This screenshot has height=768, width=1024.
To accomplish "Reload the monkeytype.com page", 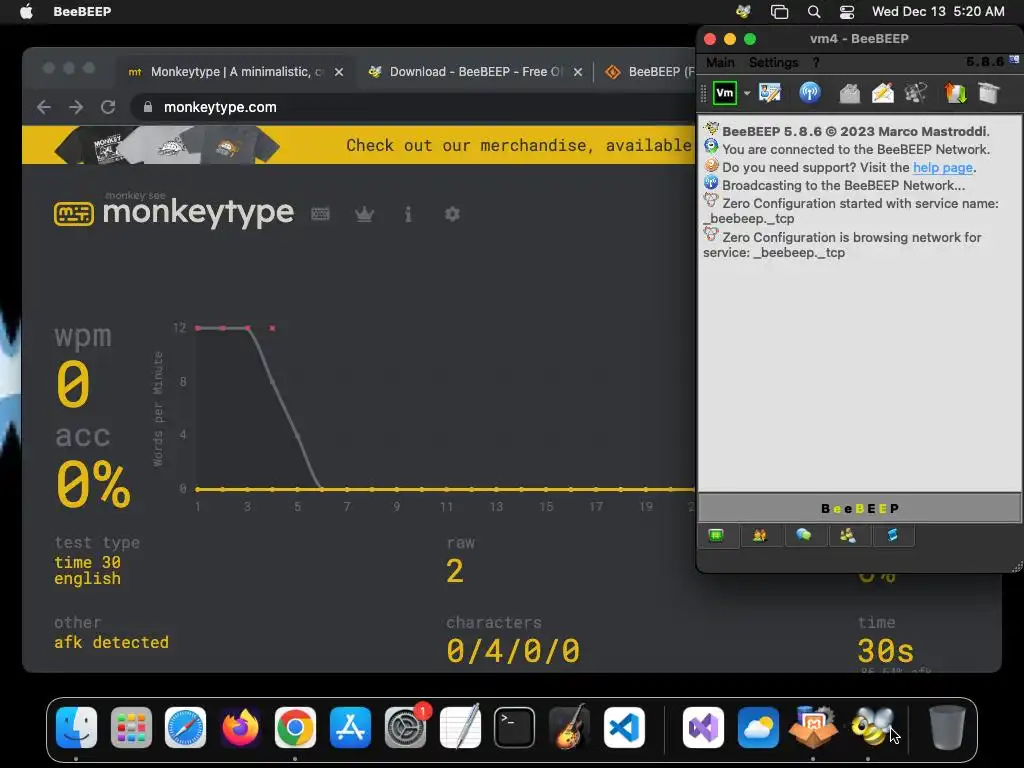I will pos(108,107).
